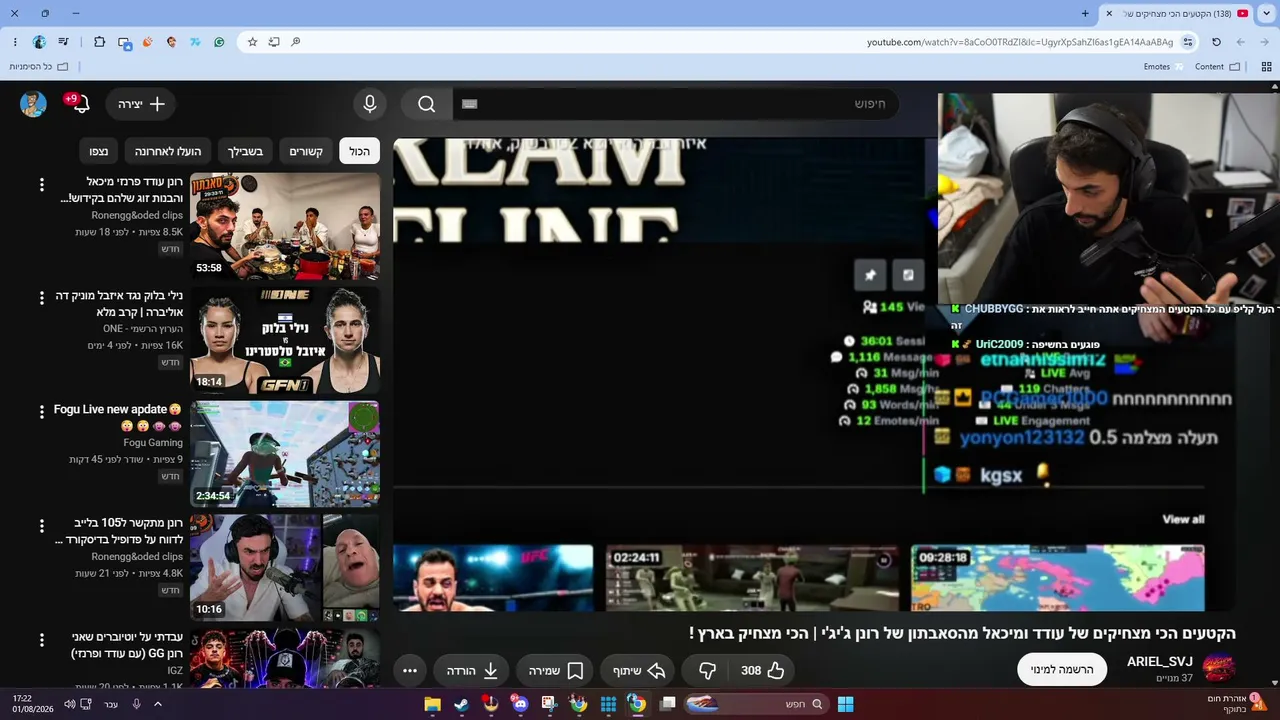Screen dimensions: 1280x720
Task: Open the 10:16 video thumbnail
Action: [285, 568]
